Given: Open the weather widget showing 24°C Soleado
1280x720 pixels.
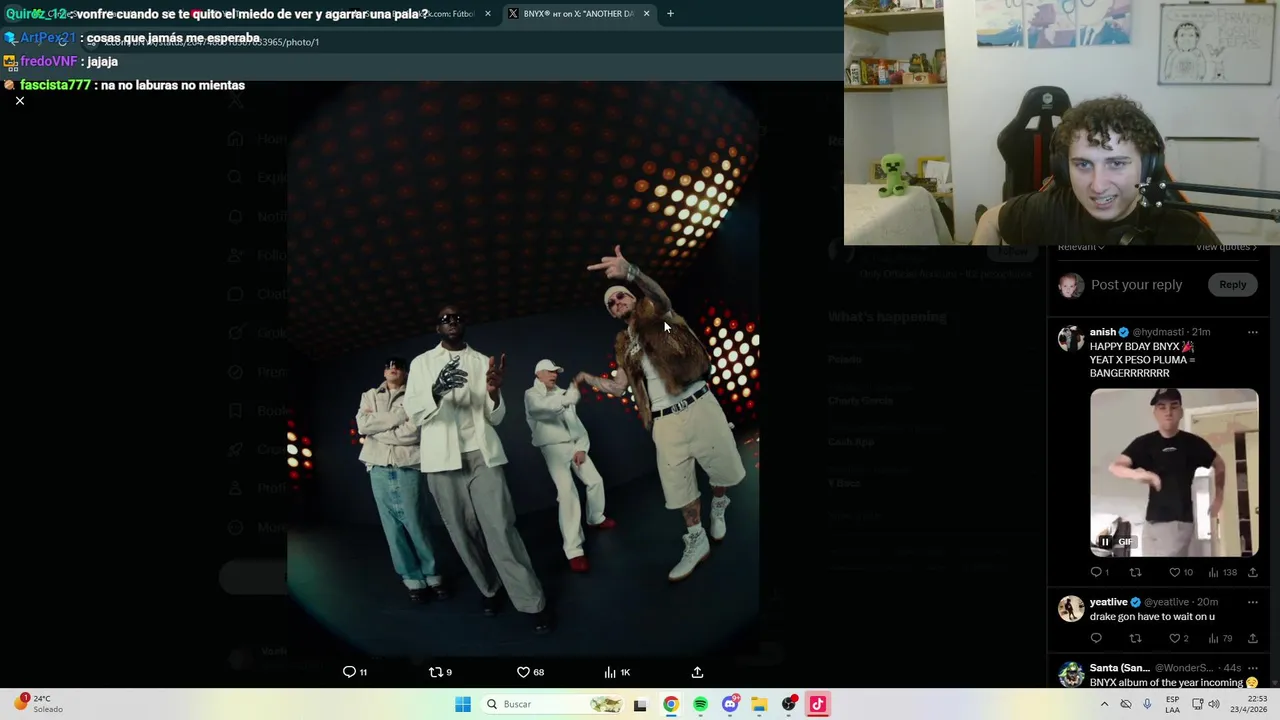Looking at the screenshot, I should pyautogui.click(x=38, y=704).
